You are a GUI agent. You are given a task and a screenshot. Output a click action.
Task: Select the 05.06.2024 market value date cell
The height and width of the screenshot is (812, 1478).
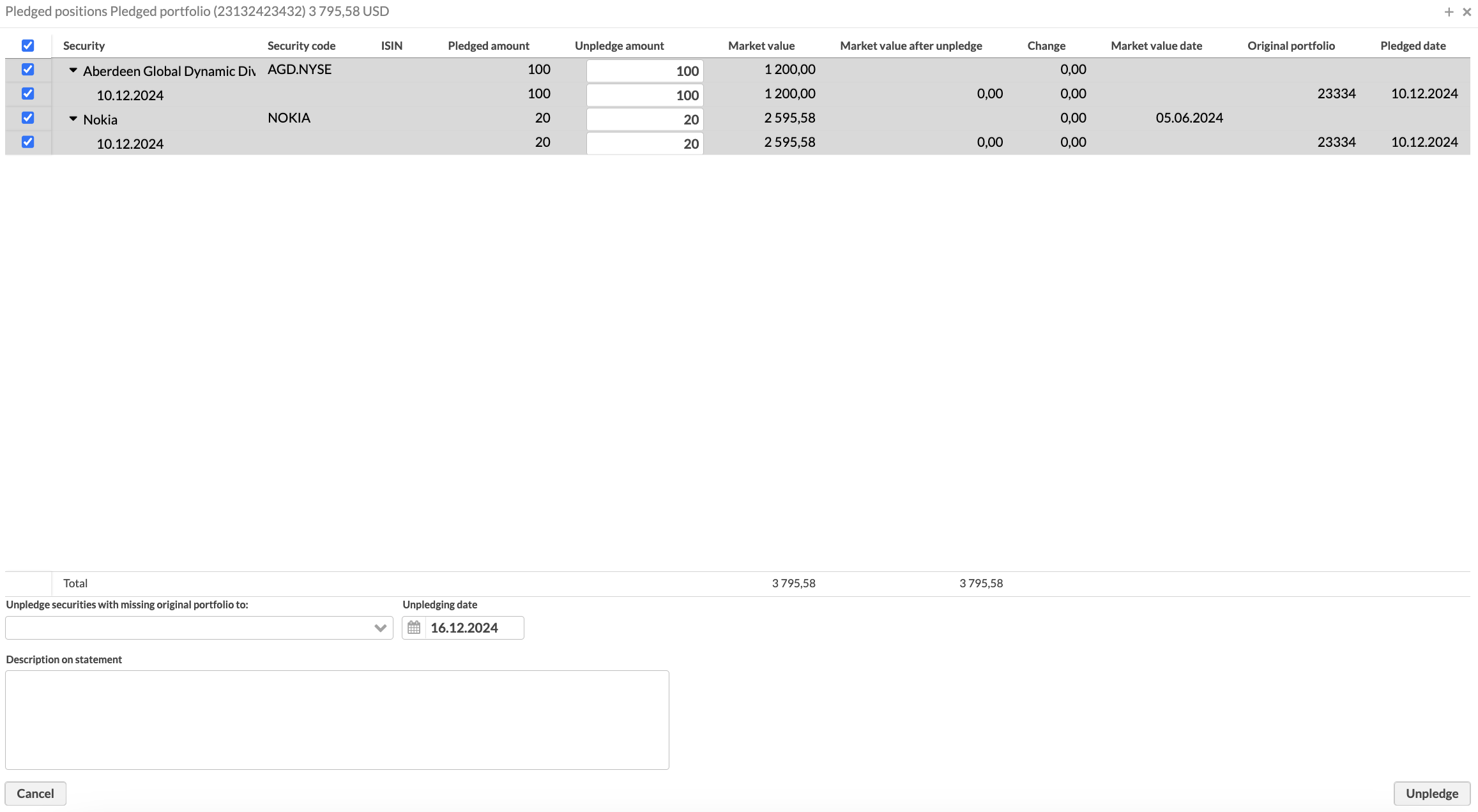[x=1189, y=118]
